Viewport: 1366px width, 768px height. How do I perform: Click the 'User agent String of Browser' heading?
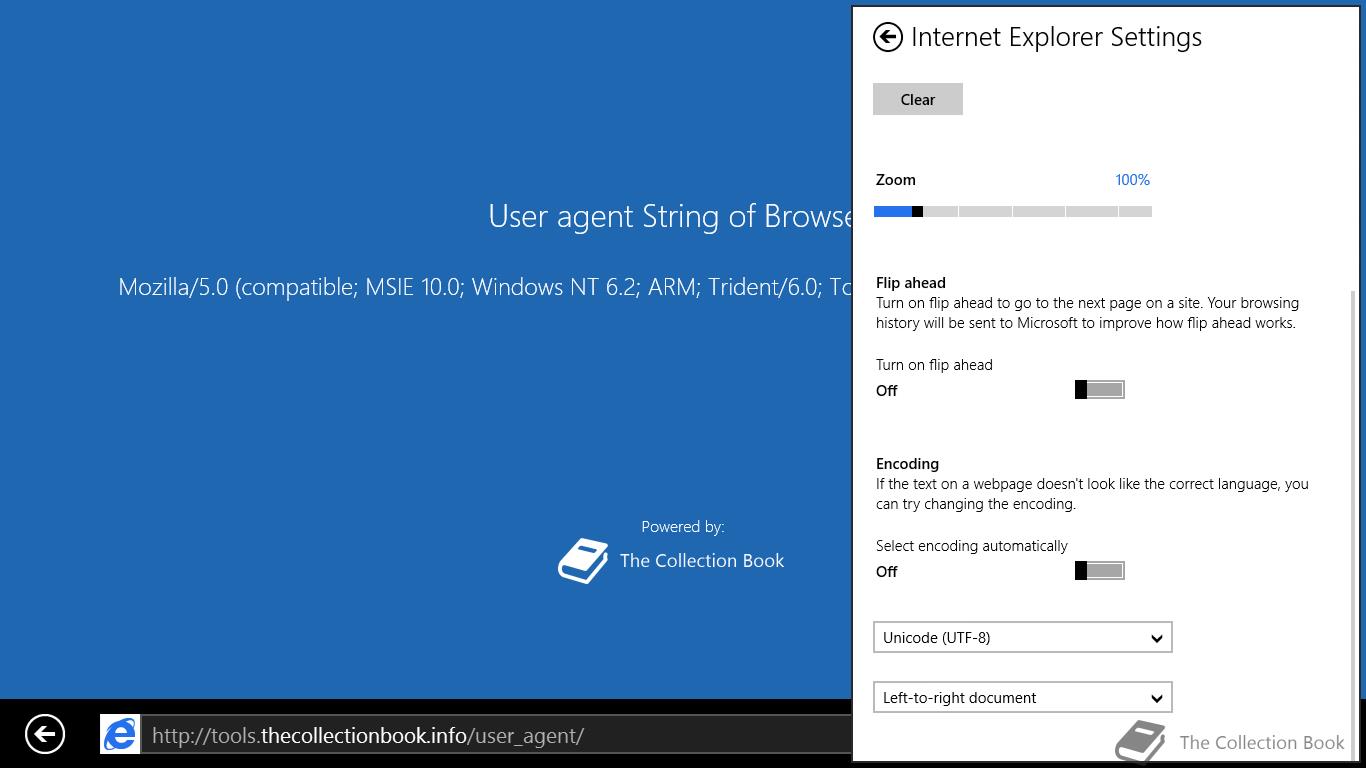tap(670, 216)
